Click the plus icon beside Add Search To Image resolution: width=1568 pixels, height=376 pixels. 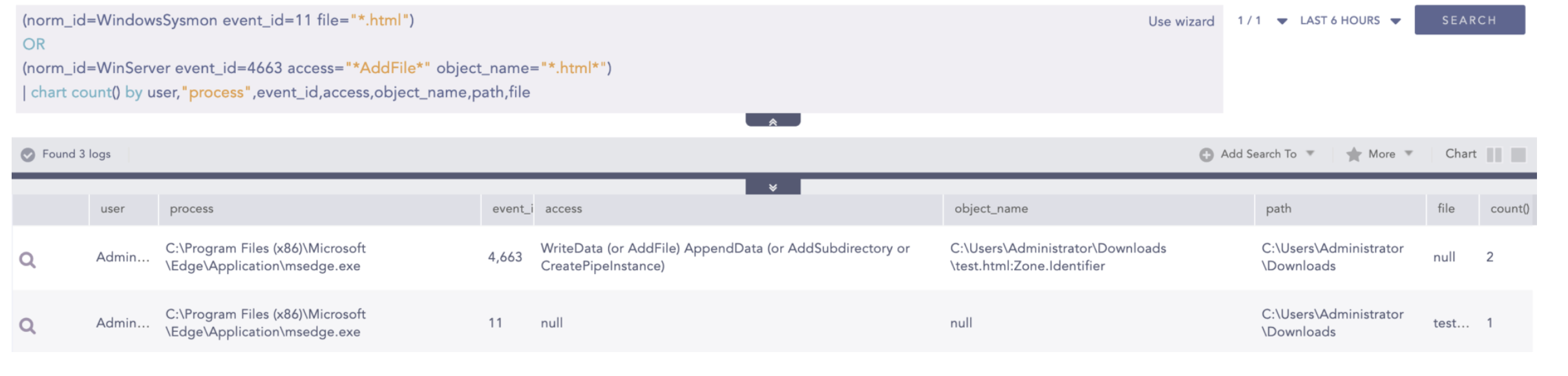pyautogui.click(x=1206, y=154)
